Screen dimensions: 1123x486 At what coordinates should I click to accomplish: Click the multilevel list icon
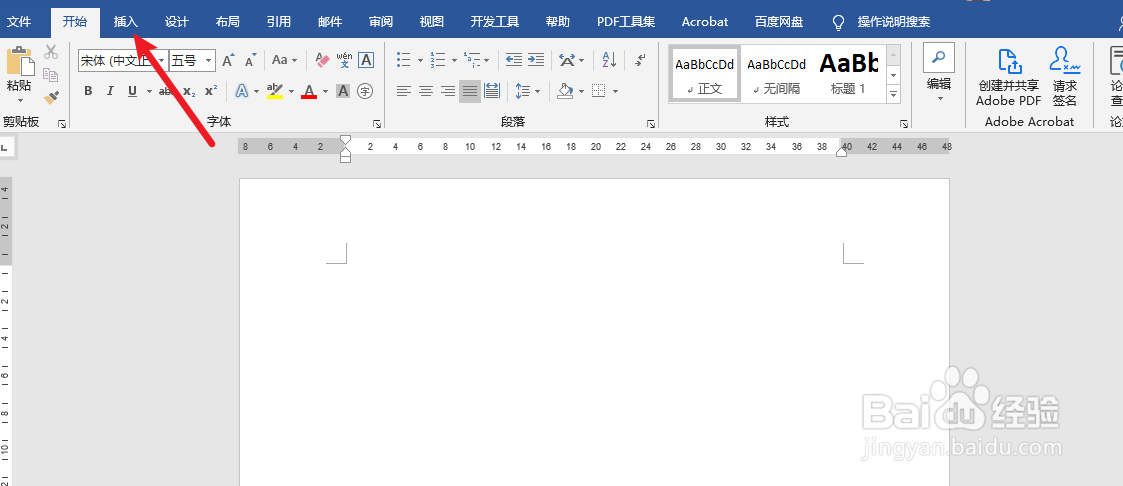click(471, 60)
